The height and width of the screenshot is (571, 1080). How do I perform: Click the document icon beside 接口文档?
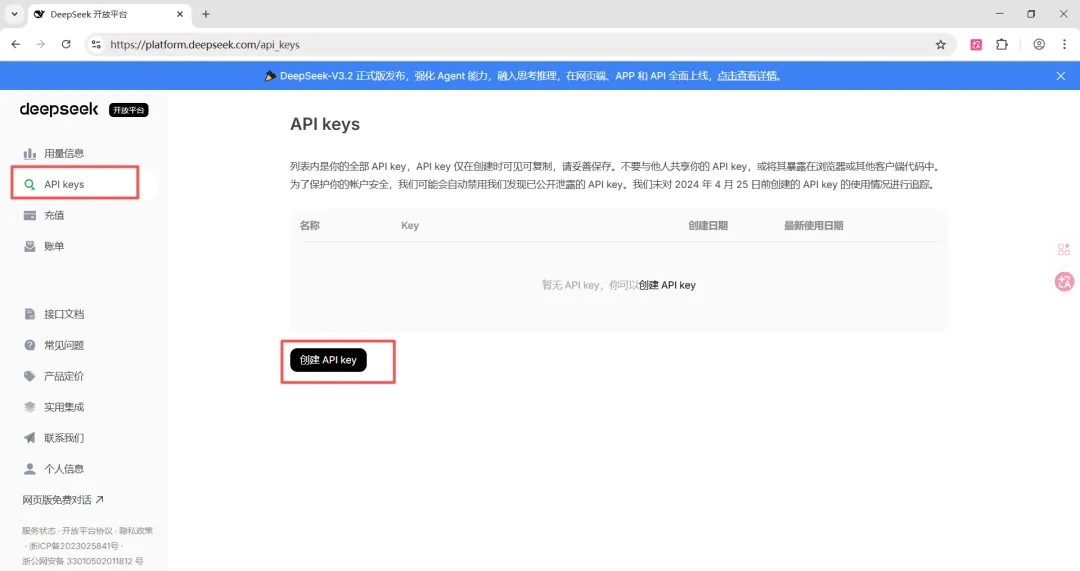coord(30,314)
